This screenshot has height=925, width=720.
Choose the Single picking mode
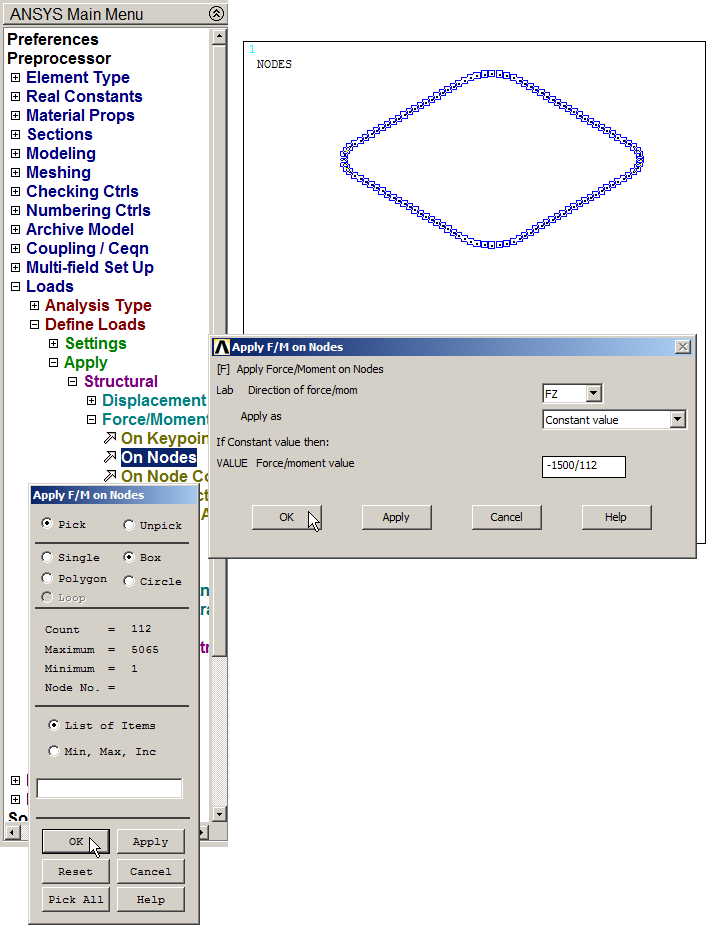(48, 557)
